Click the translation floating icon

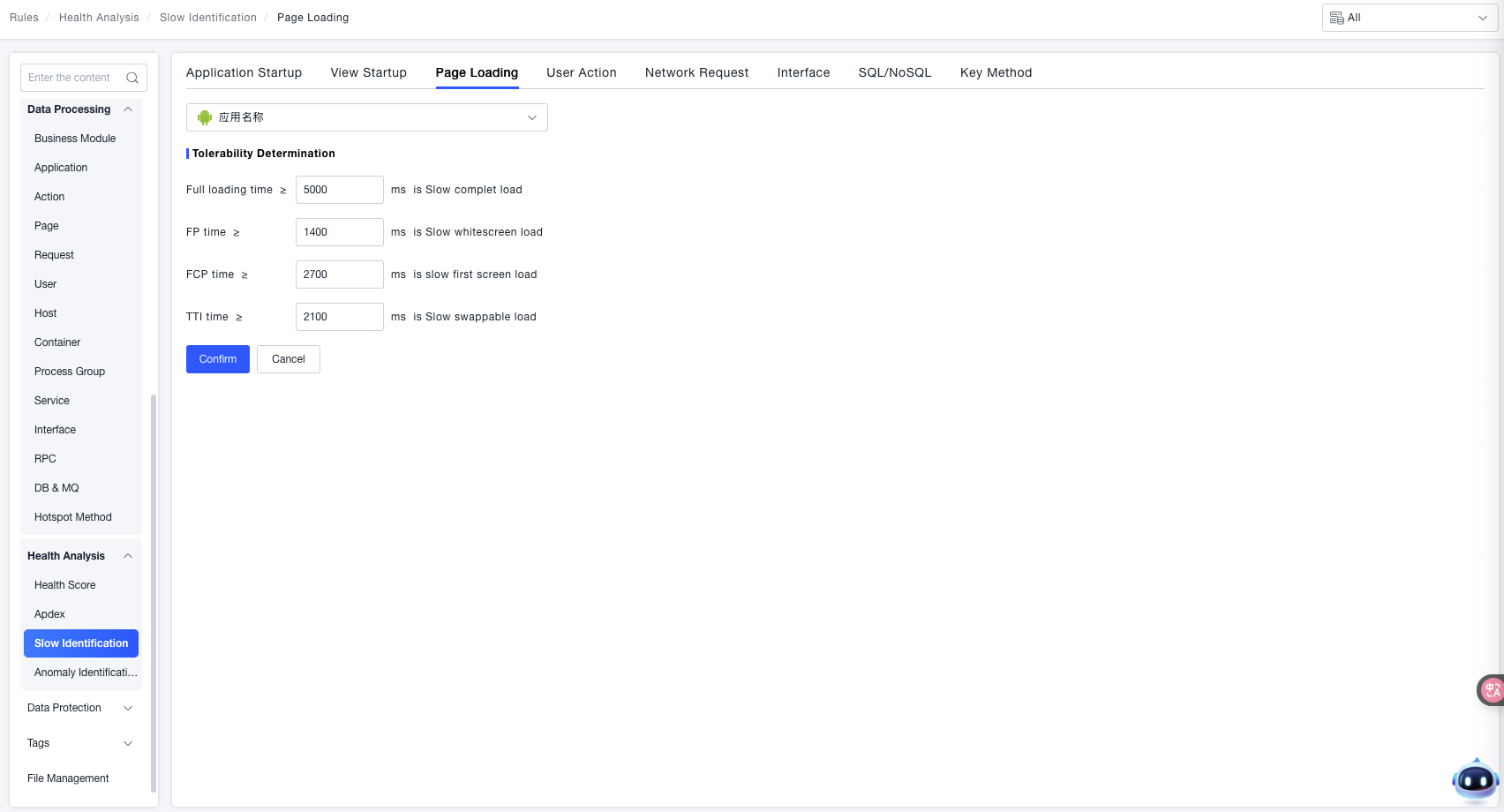pos(1491,690)
